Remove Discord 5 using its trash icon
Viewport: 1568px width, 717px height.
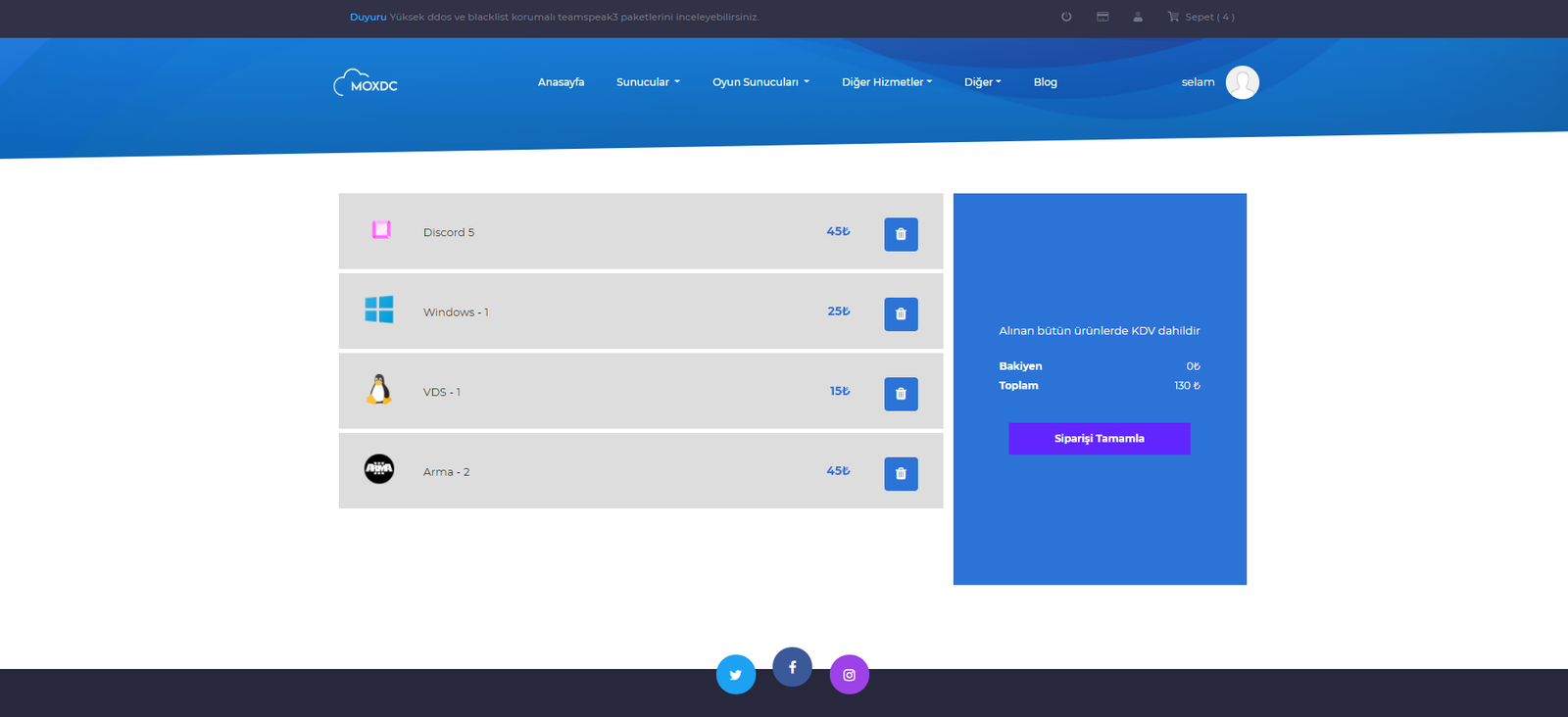(x=901, y=234)
